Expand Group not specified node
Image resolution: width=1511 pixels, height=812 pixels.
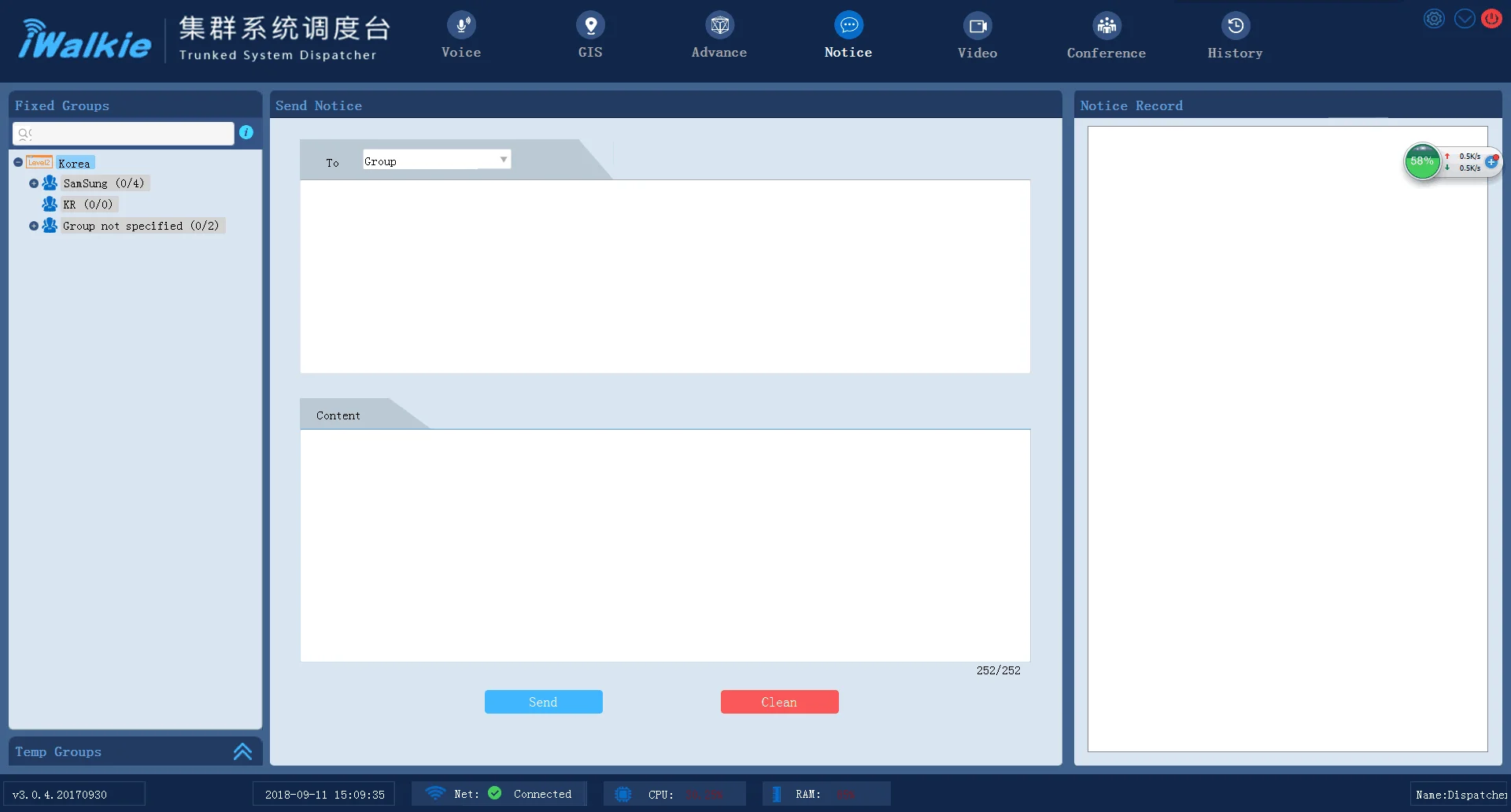[34, 226]
